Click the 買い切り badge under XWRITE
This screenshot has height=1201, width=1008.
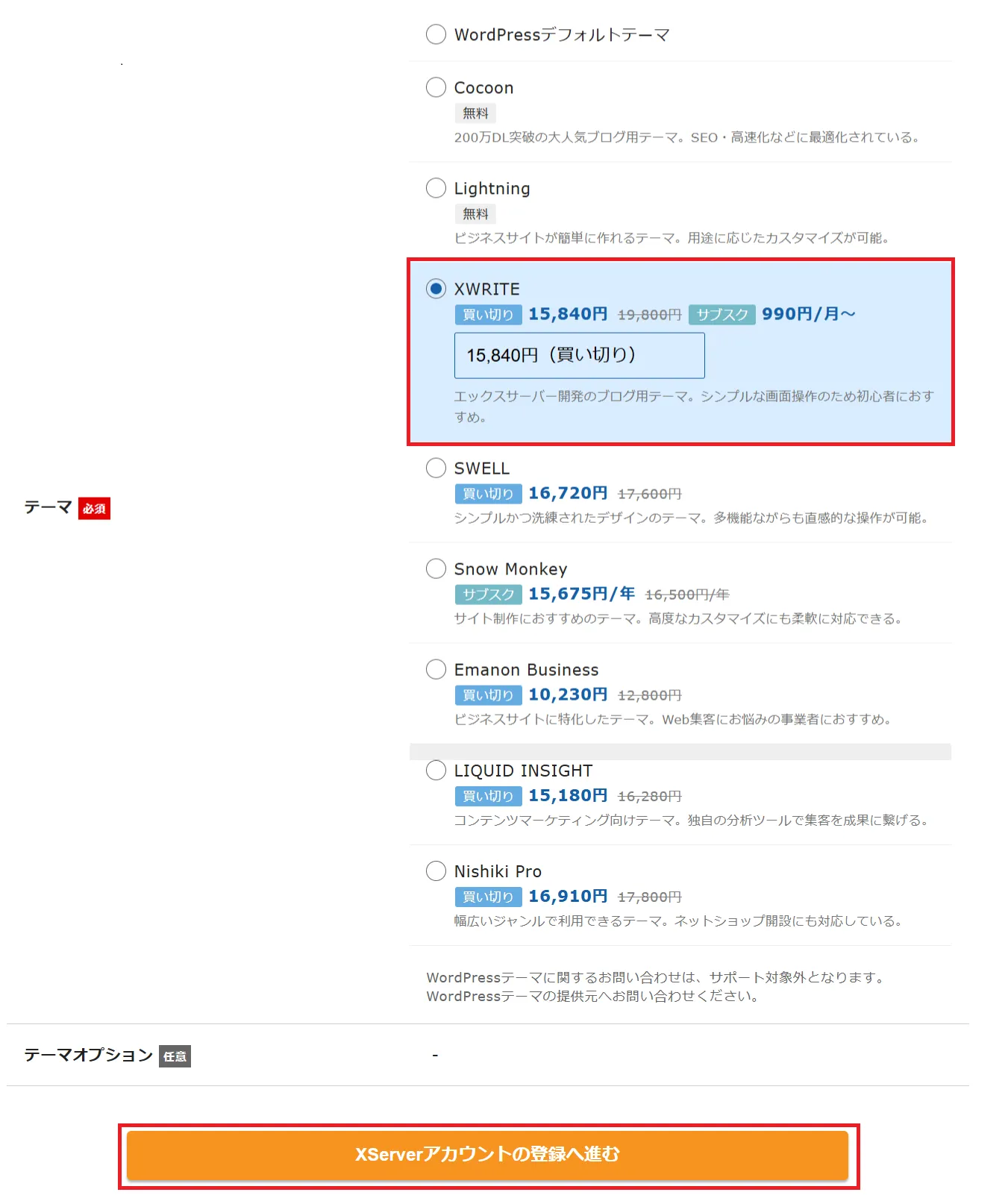[488, 315]
